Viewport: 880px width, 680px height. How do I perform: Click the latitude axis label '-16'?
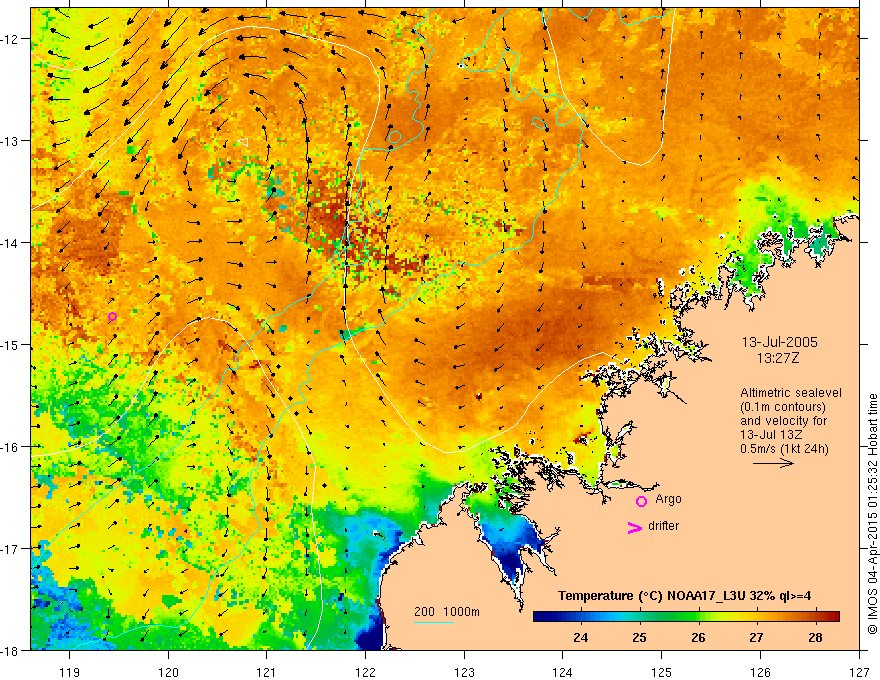pos(10,447)
